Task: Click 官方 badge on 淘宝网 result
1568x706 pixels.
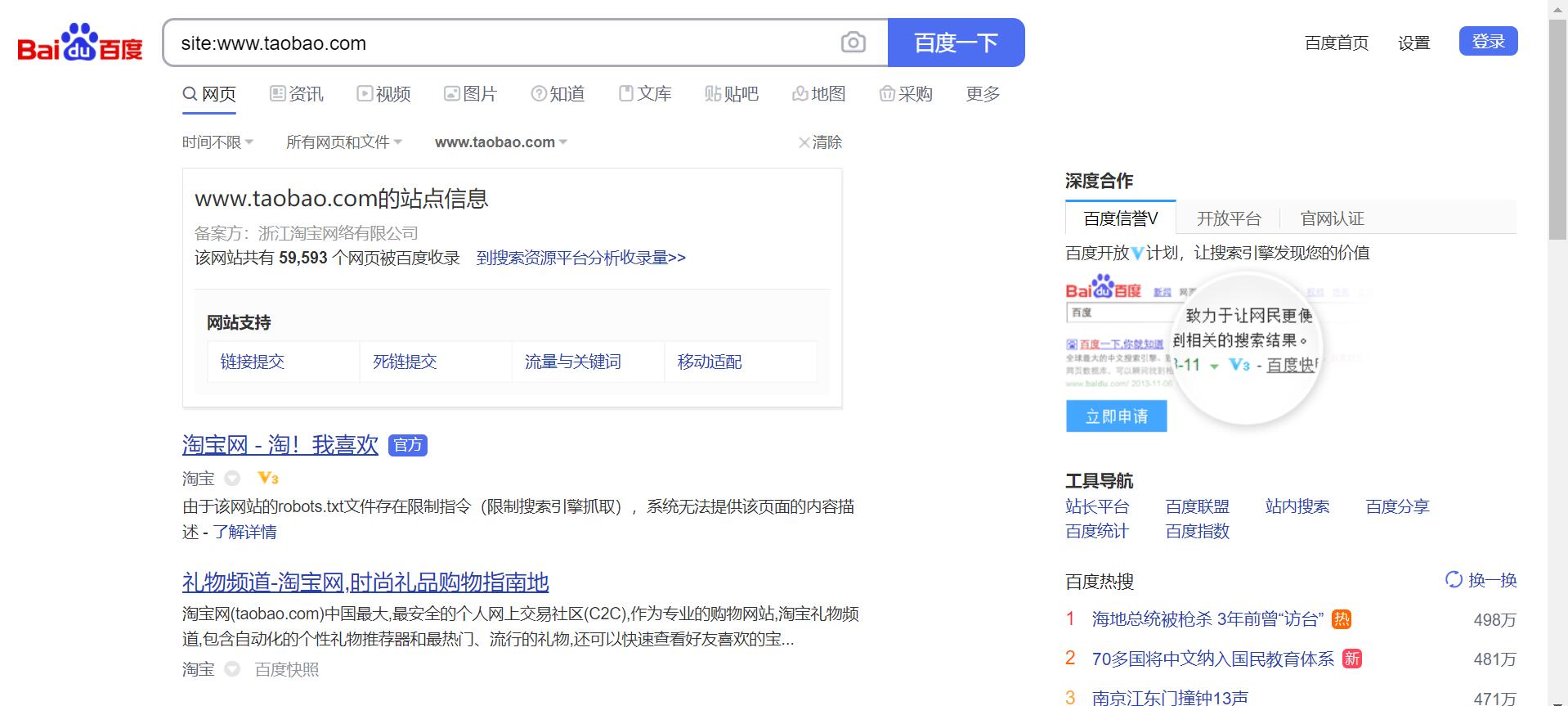Action: coord(408,445)
